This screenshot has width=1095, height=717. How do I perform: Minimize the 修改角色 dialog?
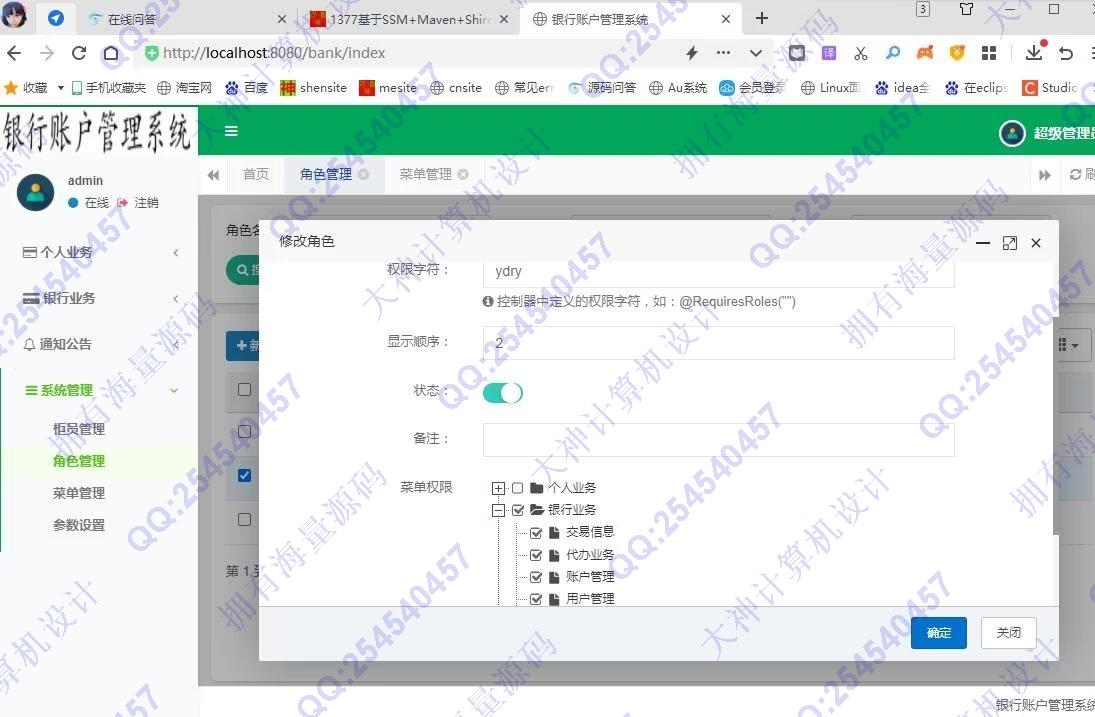click(983, 243)
